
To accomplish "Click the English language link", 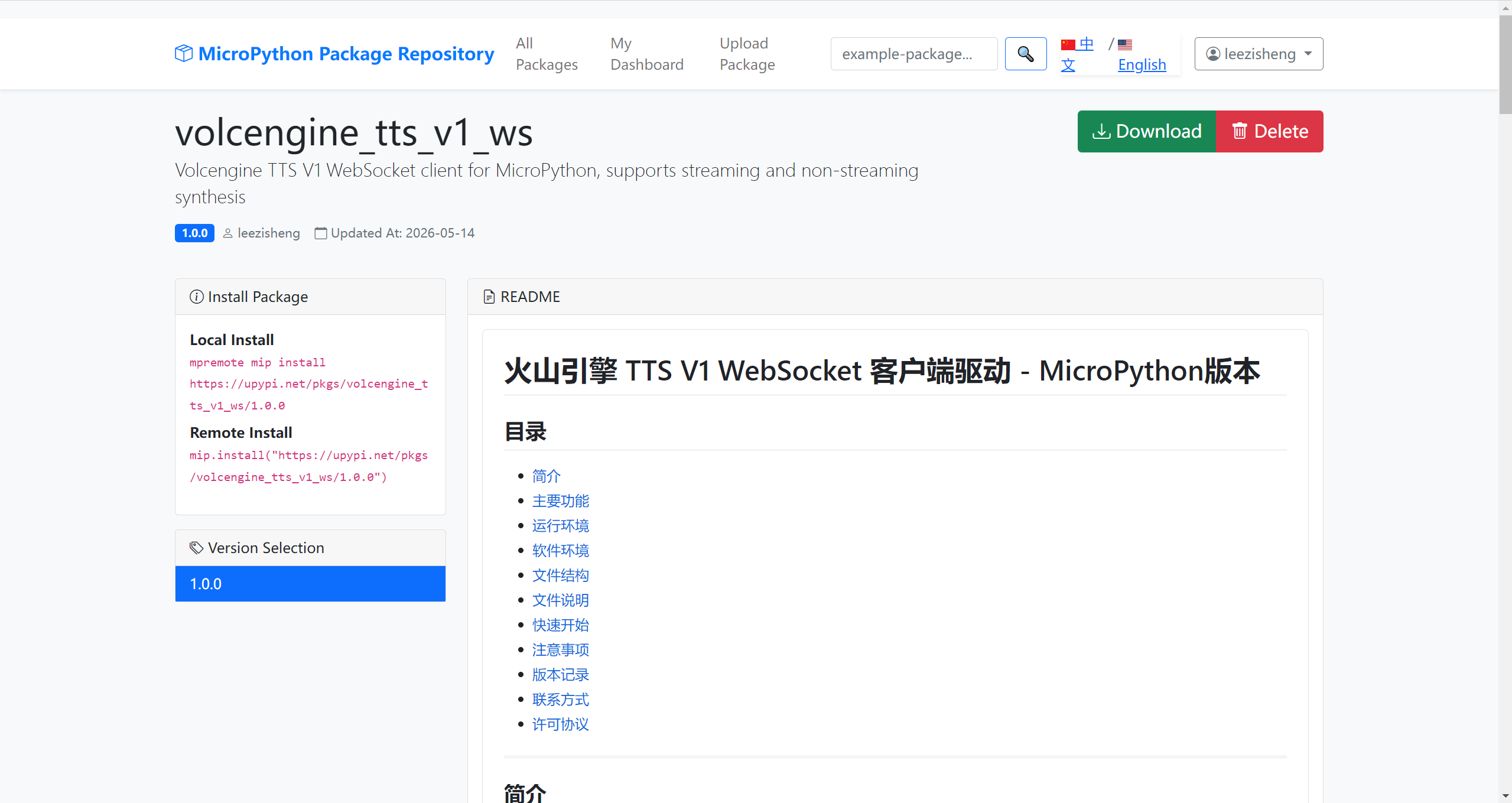I will (x=1142, y=64).
